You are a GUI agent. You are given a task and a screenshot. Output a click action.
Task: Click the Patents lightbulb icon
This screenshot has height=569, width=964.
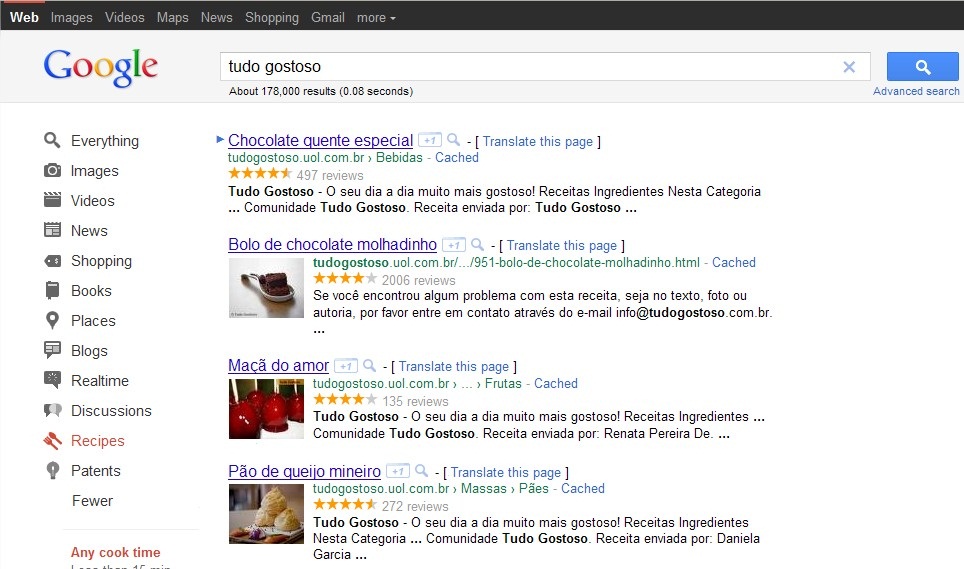click(x=53, y=470)
